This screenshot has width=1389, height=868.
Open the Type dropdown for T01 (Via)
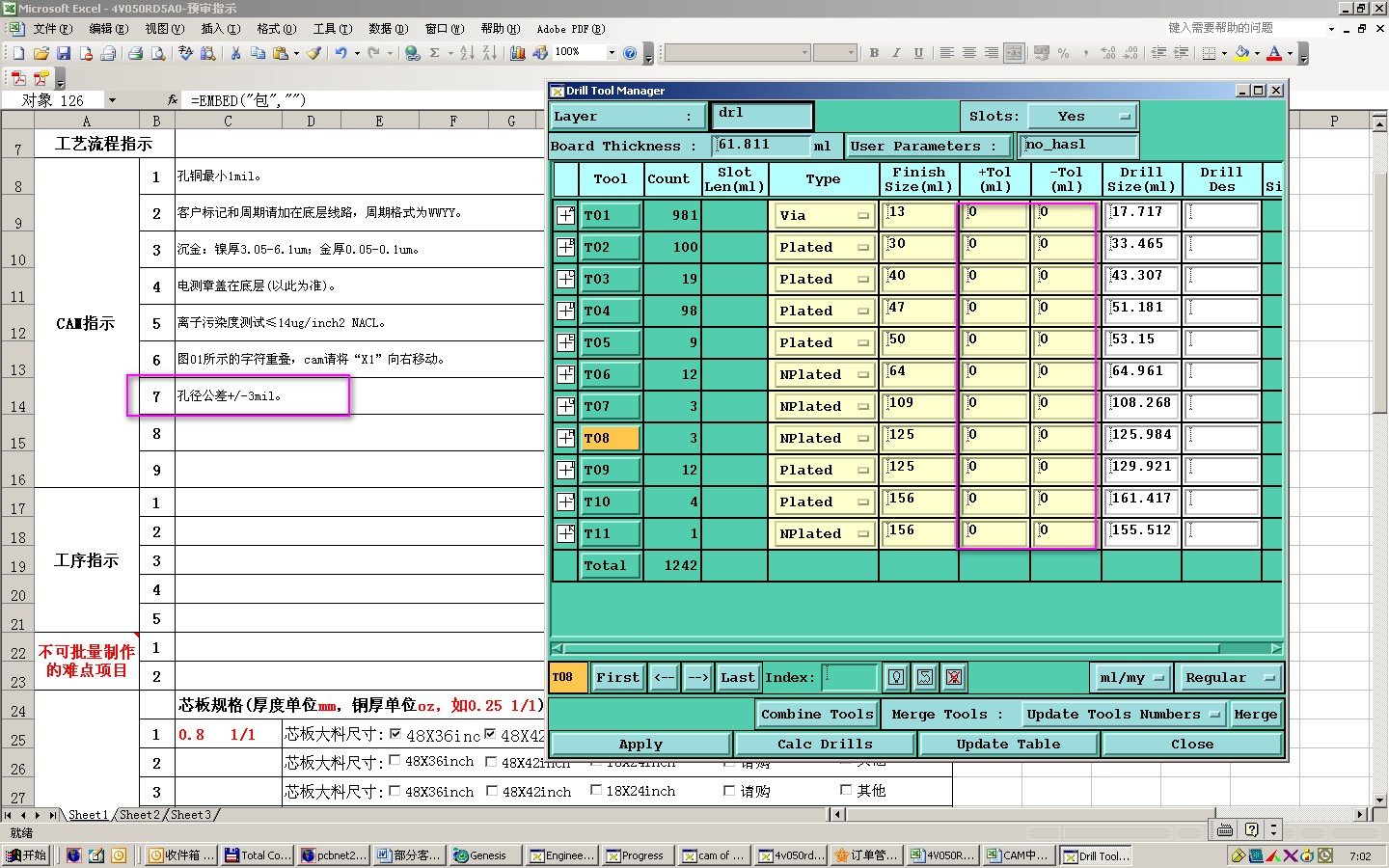tap(825, 215)
